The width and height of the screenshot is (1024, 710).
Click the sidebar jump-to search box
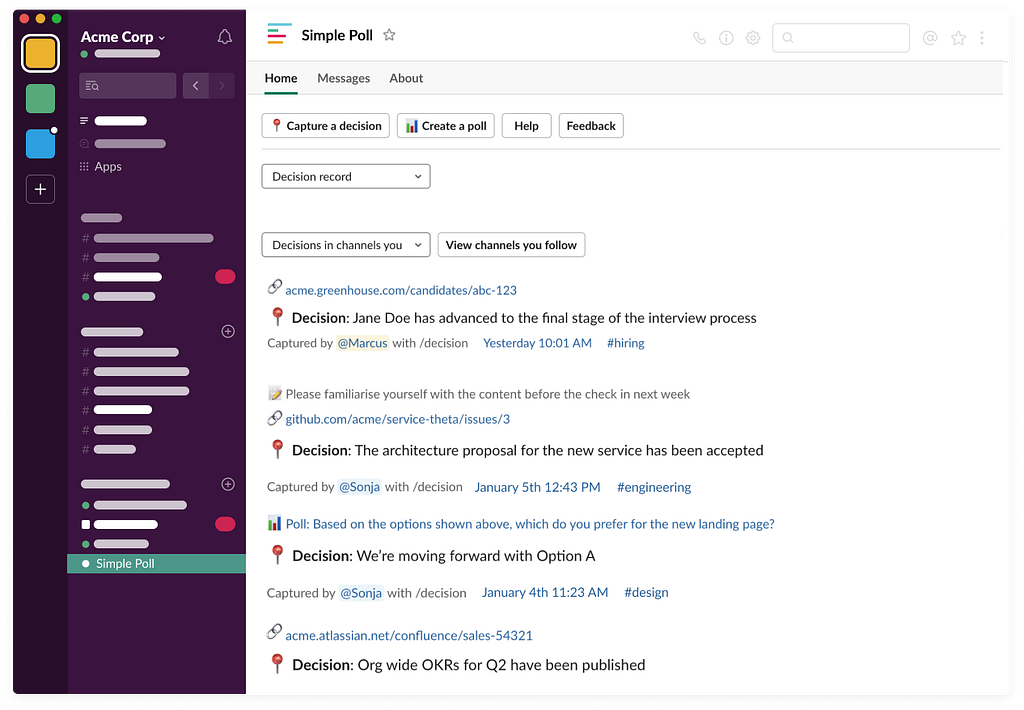[x=127, y=86]
